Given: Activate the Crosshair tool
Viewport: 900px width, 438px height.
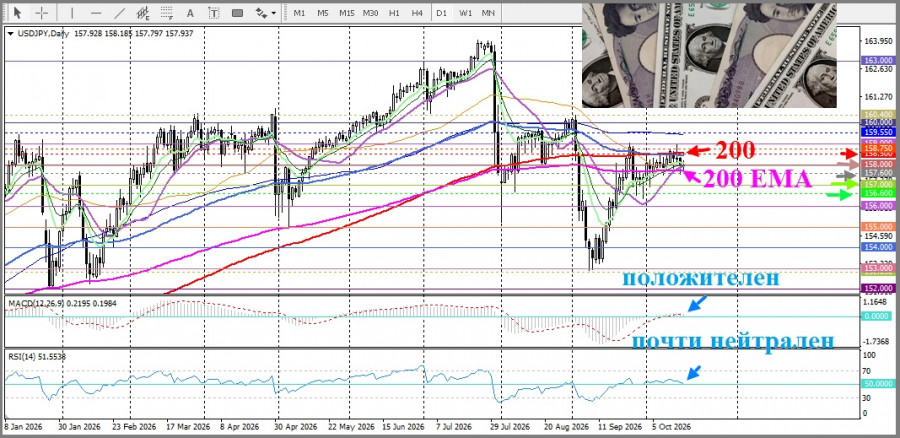Looking at the screenshot, I should pyautogui.click(x=42, y=12).
